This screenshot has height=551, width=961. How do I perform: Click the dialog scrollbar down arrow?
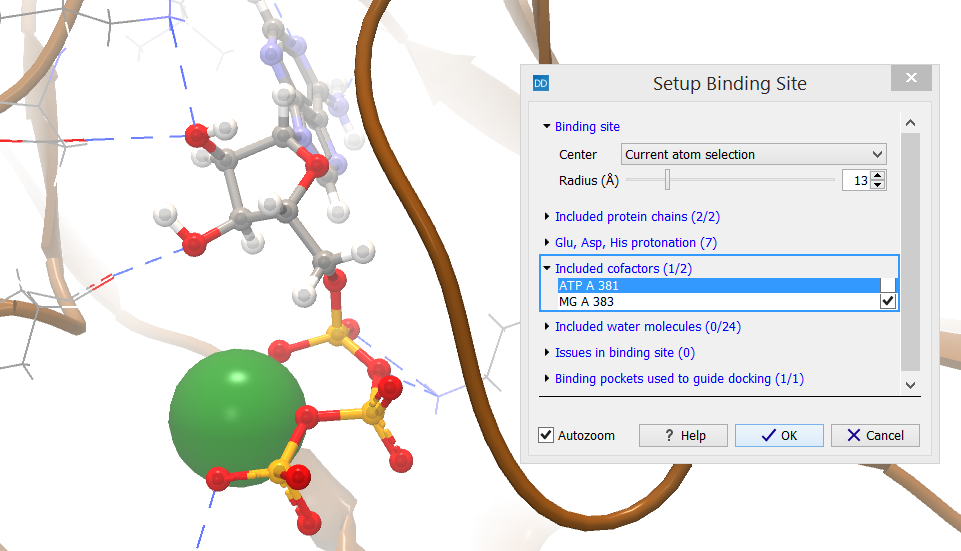pyautogui.click(x=911, y=385)
